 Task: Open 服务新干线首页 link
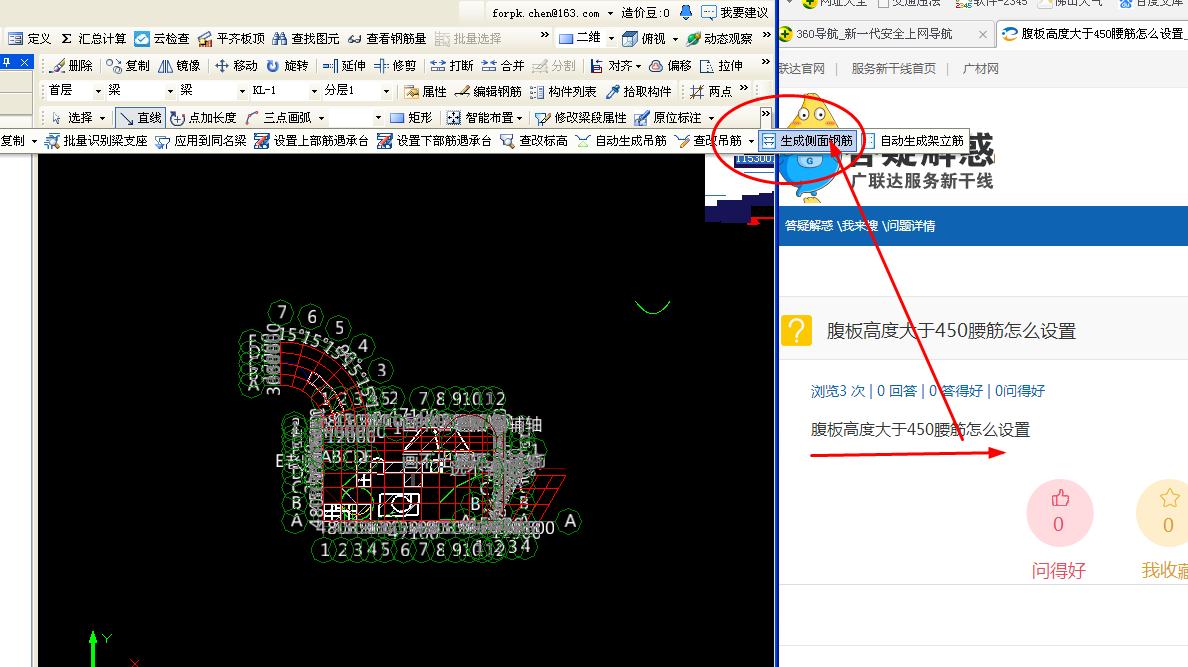click(x=893, y=68)
